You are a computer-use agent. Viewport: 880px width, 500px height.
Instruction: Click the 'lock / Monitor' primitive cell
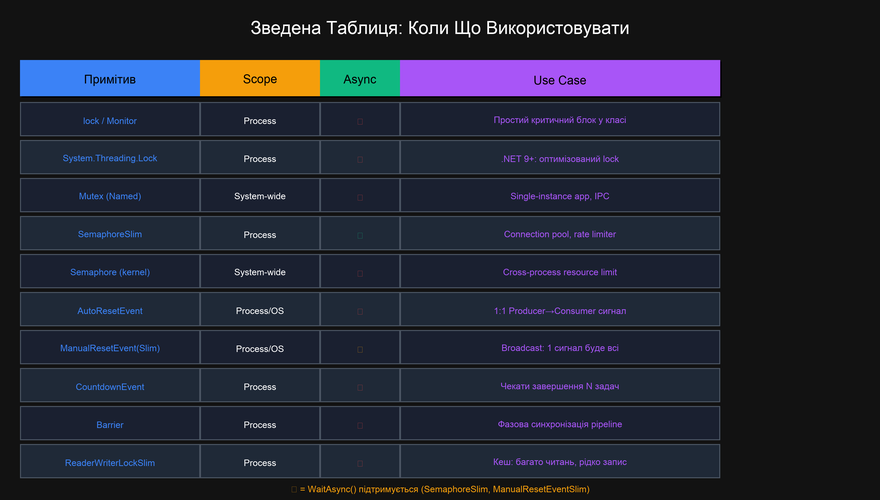[x=110, y=120]
